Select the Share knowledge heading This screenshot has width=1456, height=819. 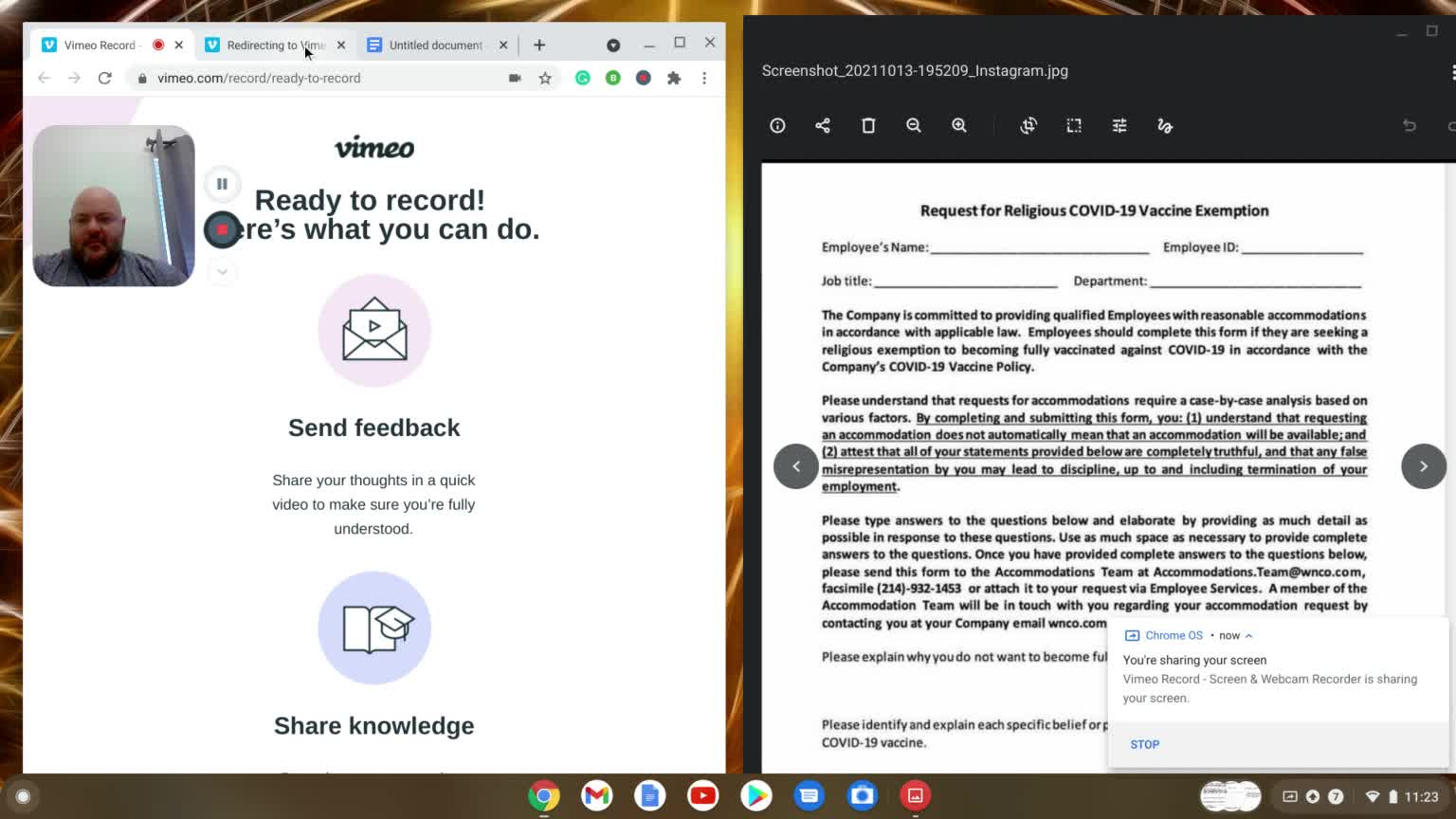(374, 725)
